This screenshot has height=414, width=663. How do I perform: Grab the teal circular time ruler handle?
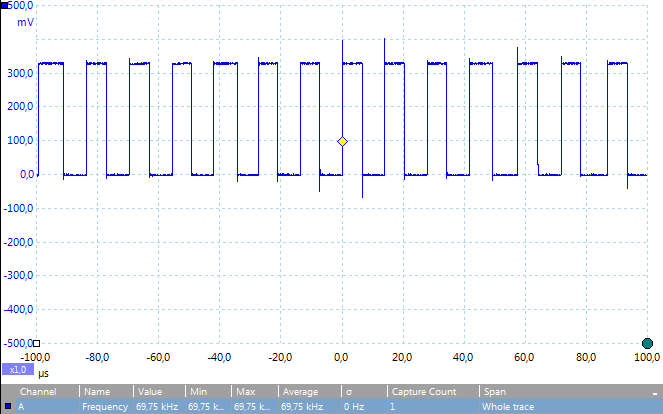click(x=647, y=343)
